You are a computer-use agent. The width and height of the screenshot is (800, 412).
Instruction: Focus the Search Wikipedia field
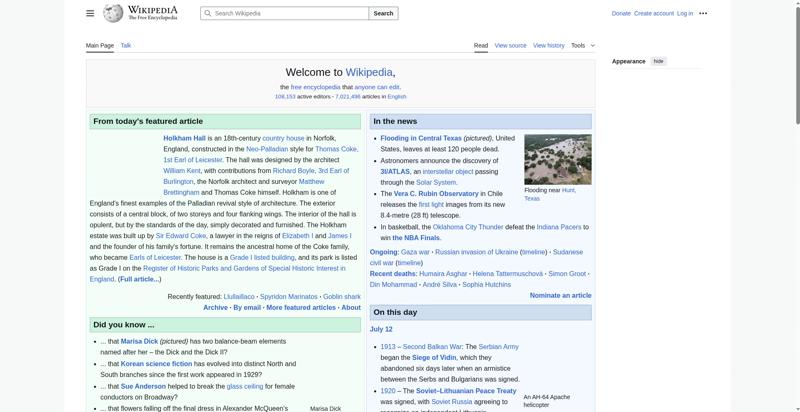point(285,13)
